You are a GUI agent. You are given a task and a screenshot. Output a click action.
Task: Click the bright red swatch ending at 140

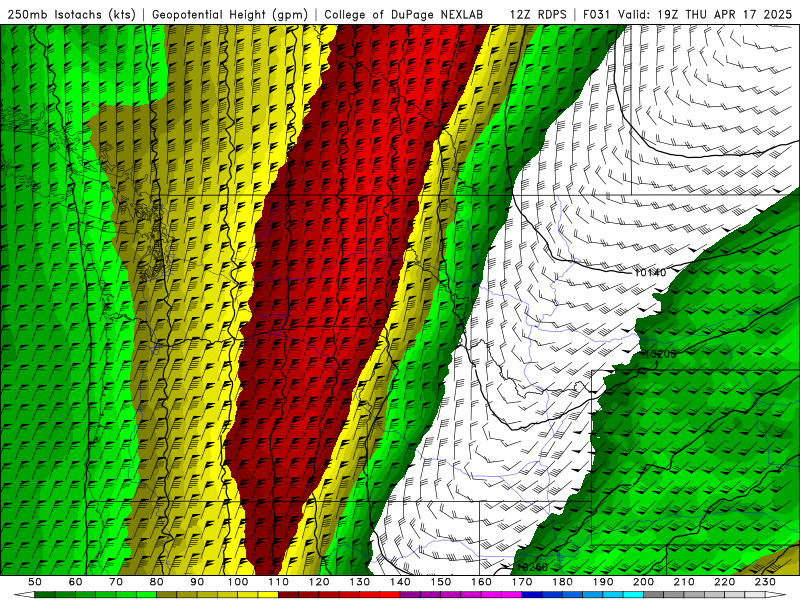coord(390,595)
